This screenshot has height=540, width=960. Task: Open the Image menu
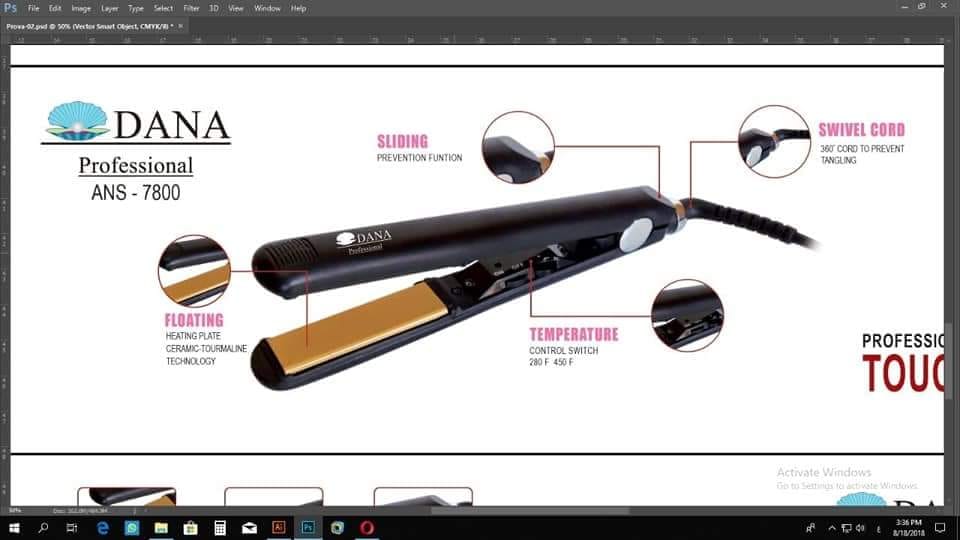tap(81, 9)
